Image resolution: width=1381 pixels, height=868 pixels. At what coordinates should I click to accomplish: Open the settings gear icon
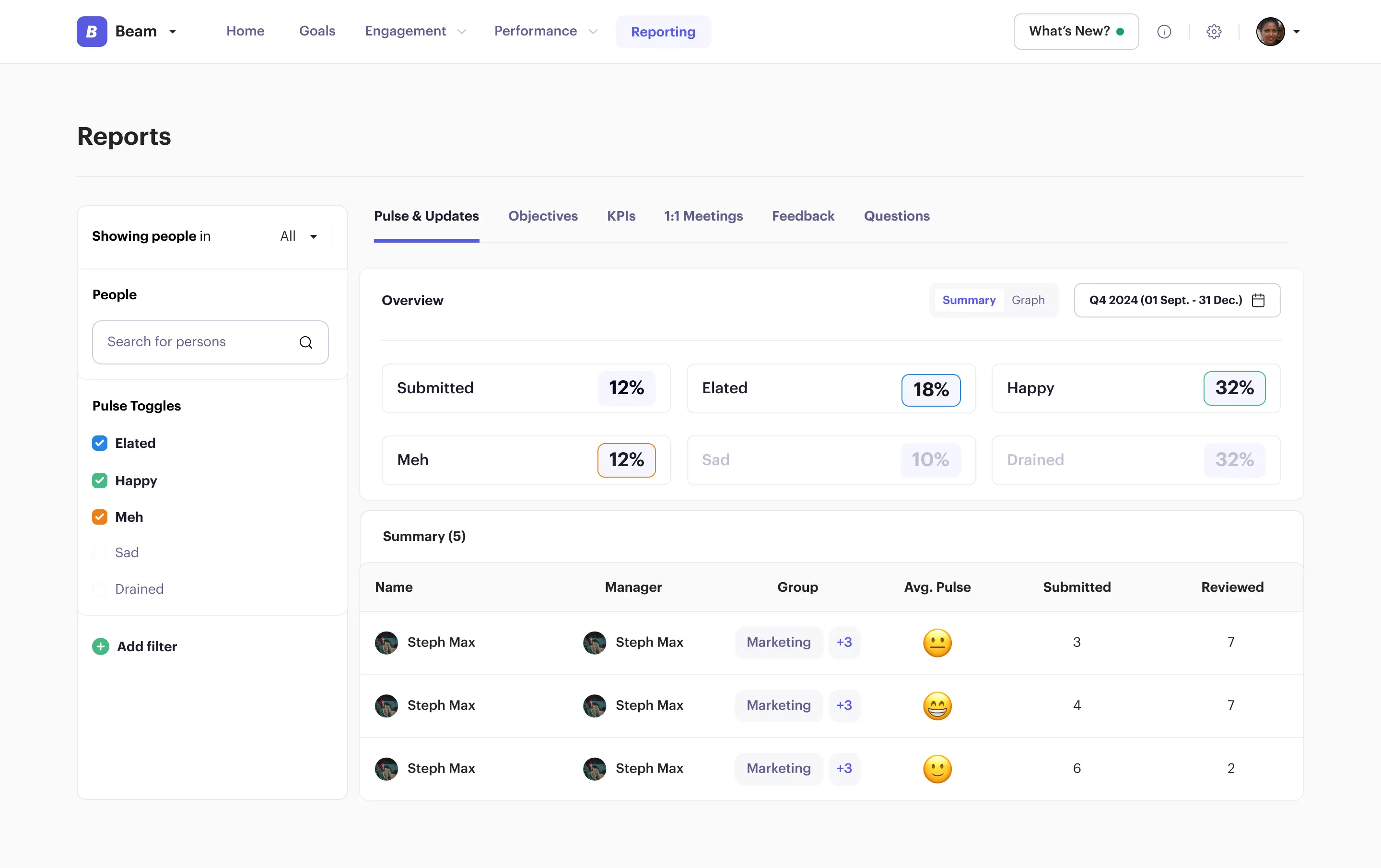point(1214,32)
